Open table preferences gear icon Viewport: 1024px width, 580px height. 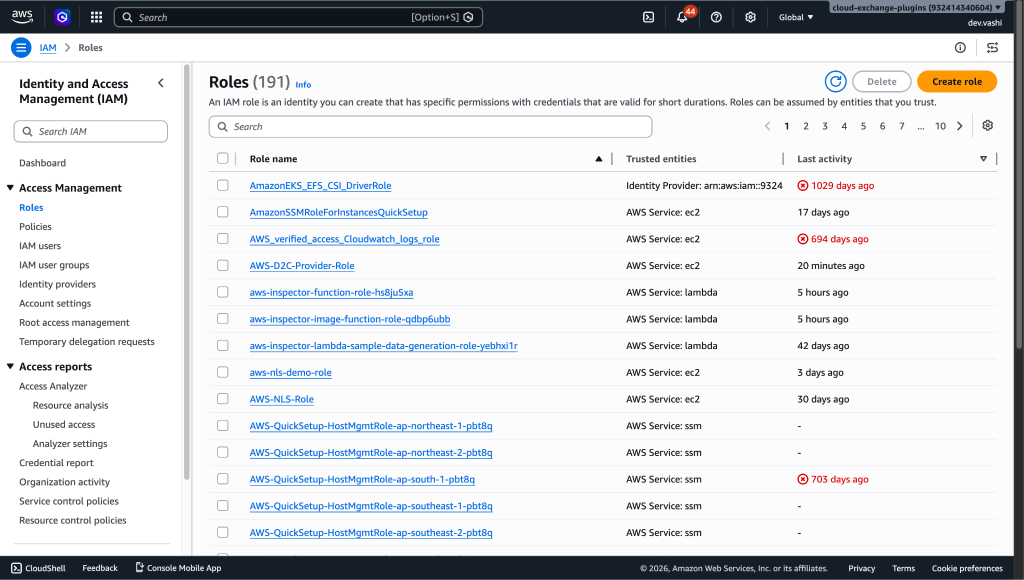987,125
